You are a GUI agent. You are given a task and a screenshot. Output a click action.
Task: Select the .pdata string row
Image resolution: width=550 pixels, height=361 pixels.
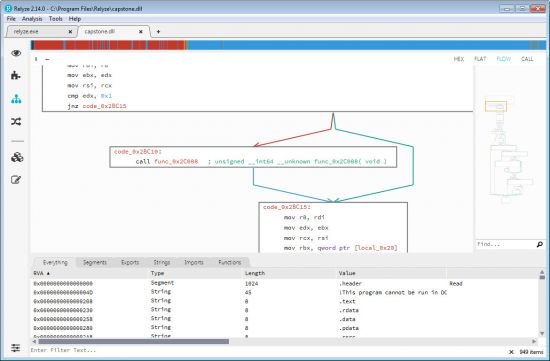(x=285, y=328)
